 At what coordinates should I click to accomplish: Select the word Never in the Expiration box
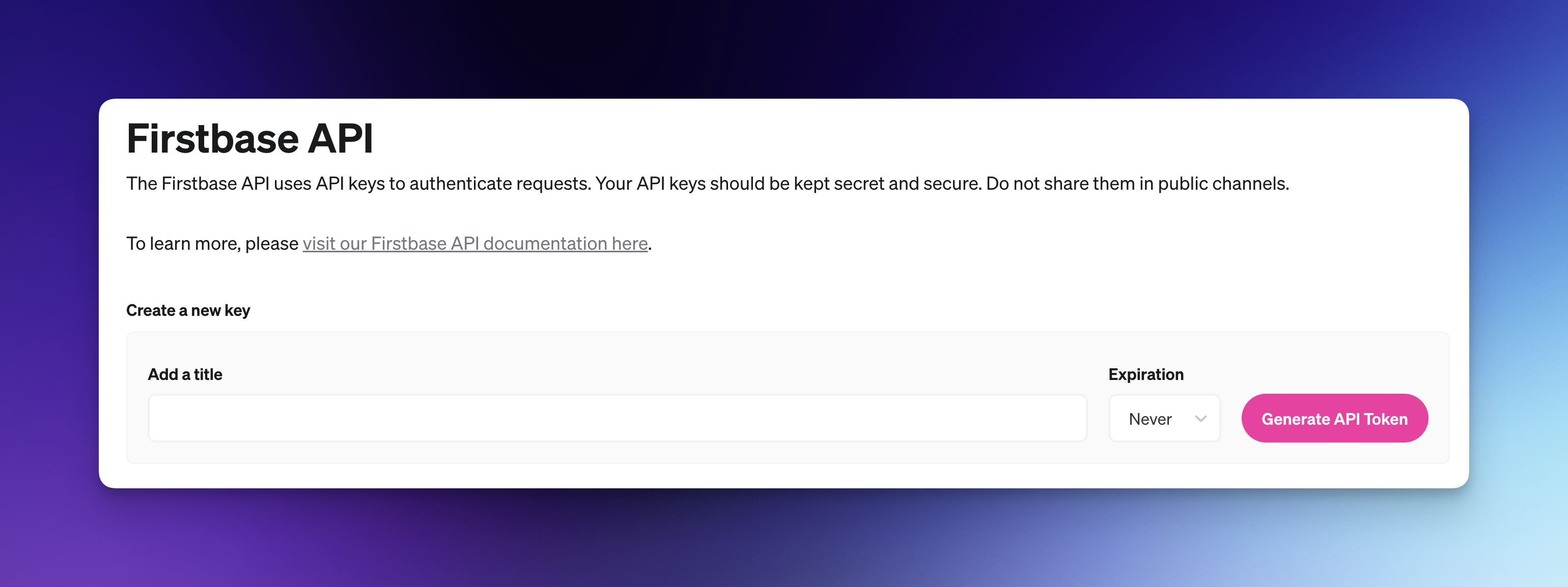click(x=1150, y=419)
